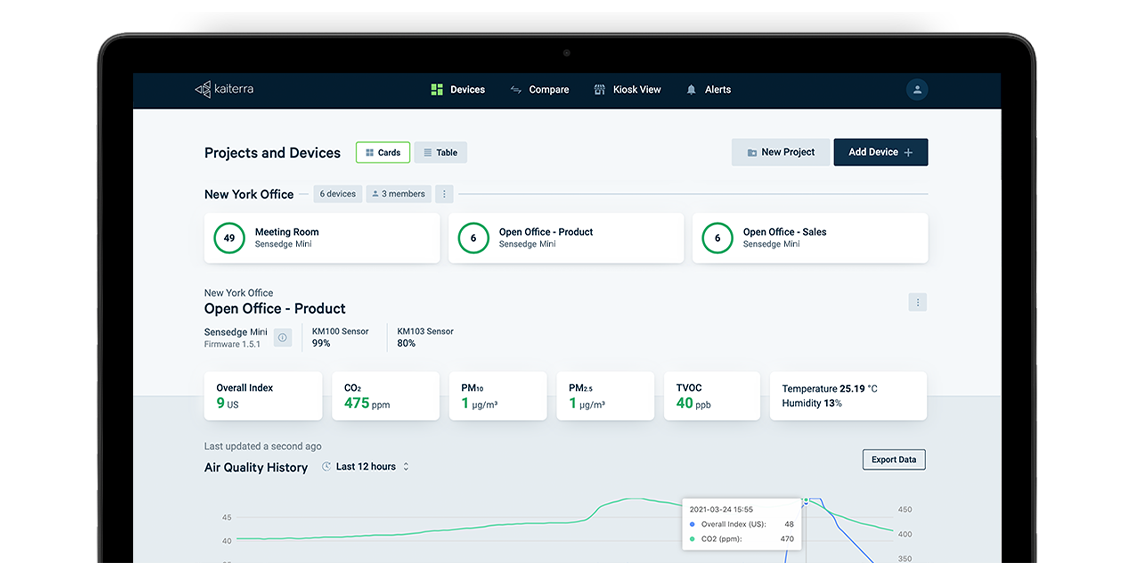The height and width of the screenshot is (563, 1133).
Task: Click the Last updated a second ago text
Action: [x=263, y=447]
